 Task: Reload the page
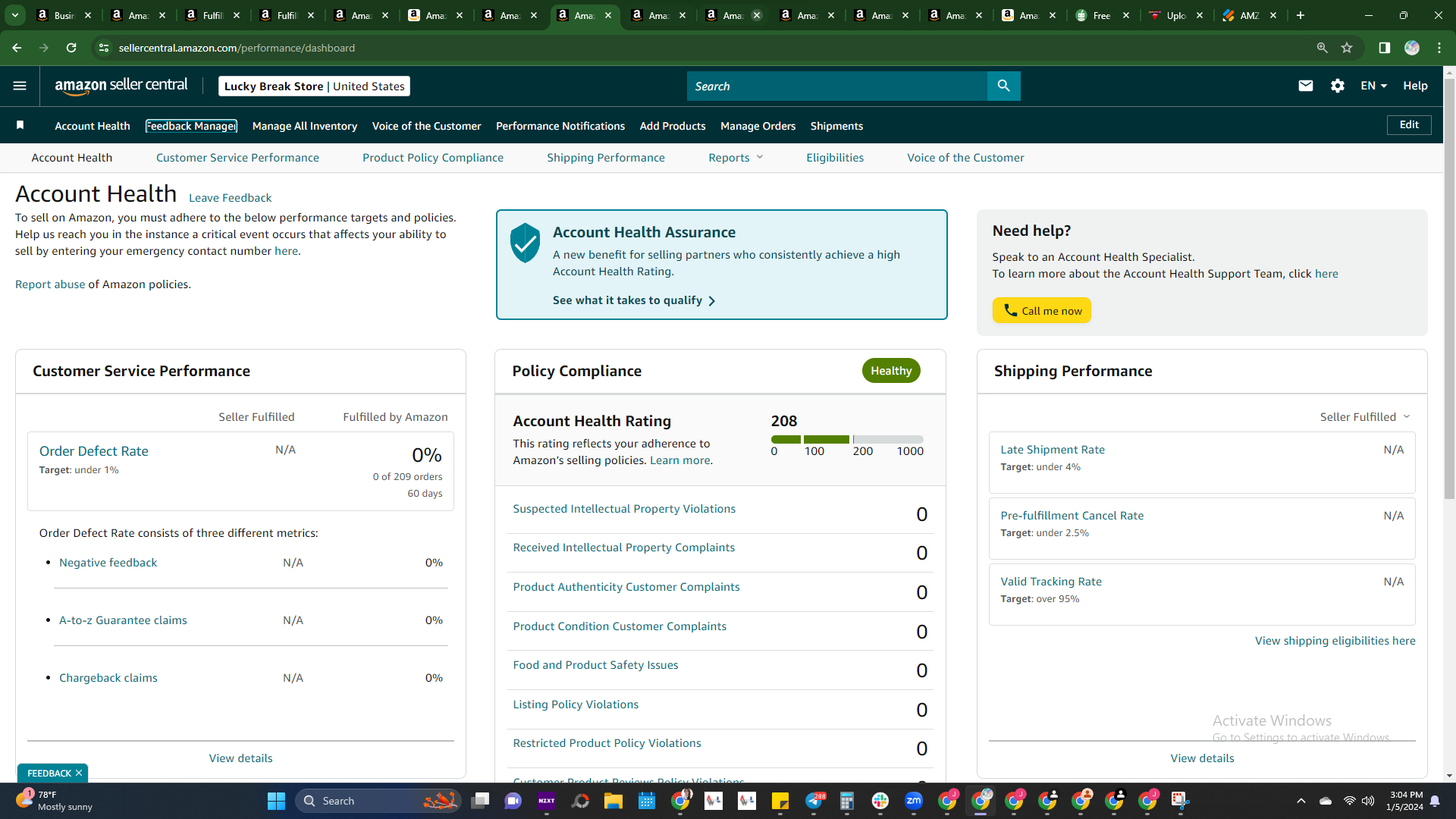coord(71,48)
